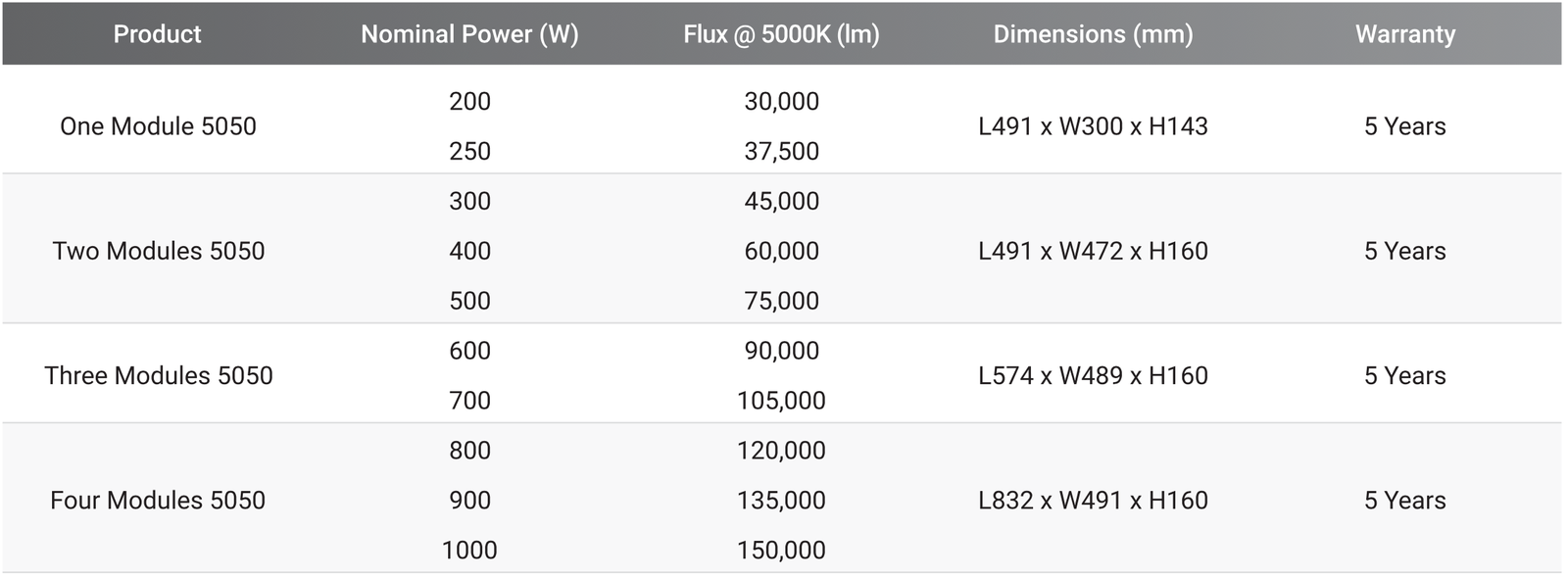The height and width of the screenshot is (577, 1568).
Task: Select the 37,500 flux value
Action: 781,151
